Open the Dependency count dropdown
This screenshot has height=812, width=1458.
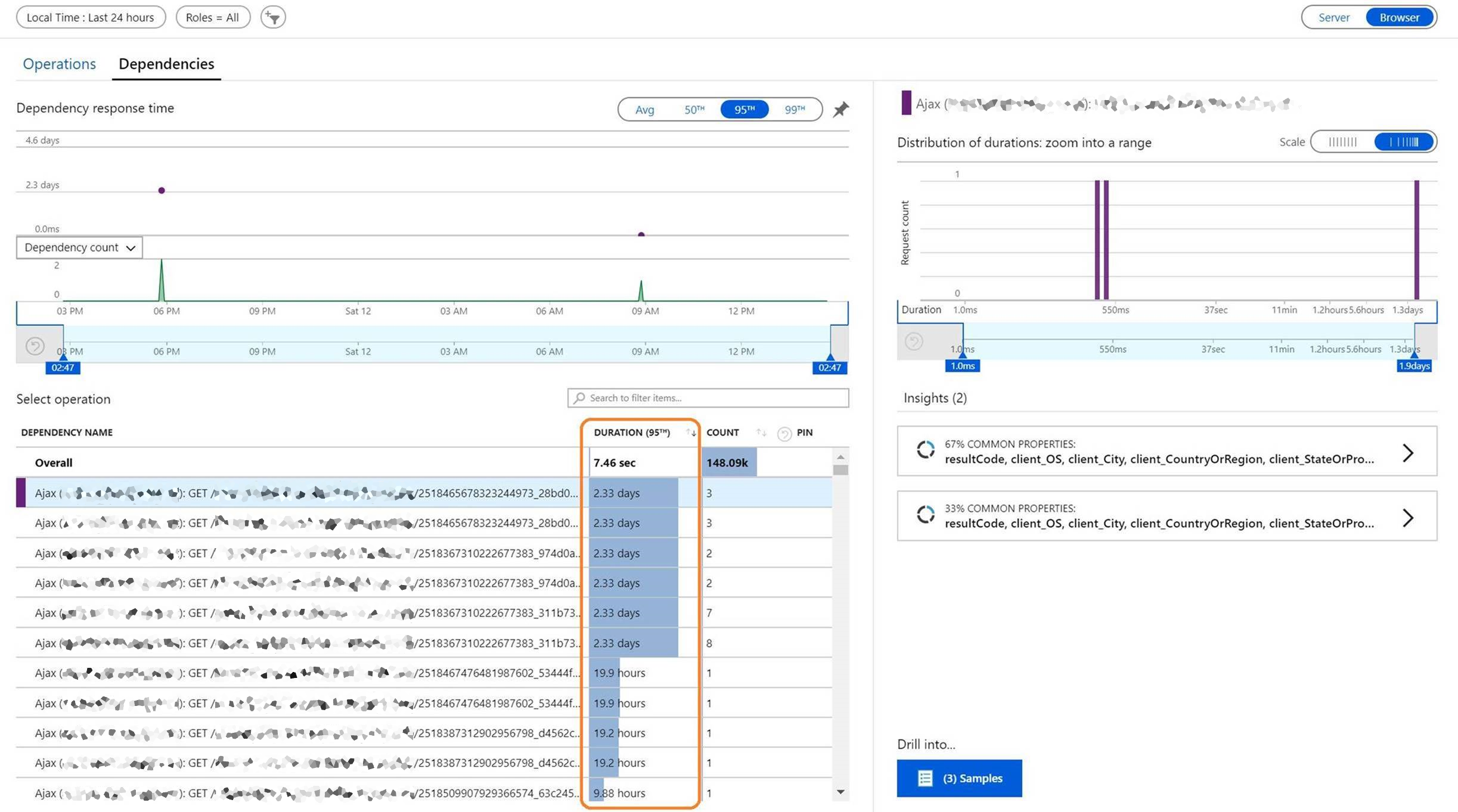79,247
